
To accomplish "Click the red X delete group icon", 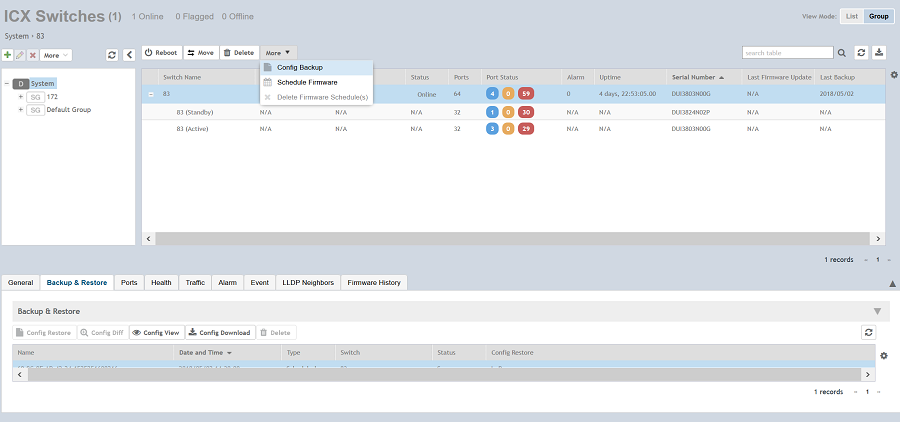I will pyautogui.click(x=33, y=55).
